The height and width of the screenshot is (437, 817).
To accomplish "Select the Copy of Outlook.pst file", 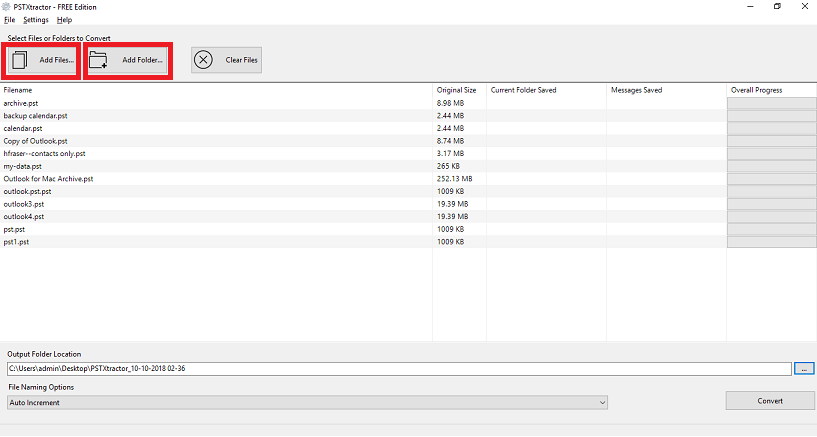I will coord(35,141).
